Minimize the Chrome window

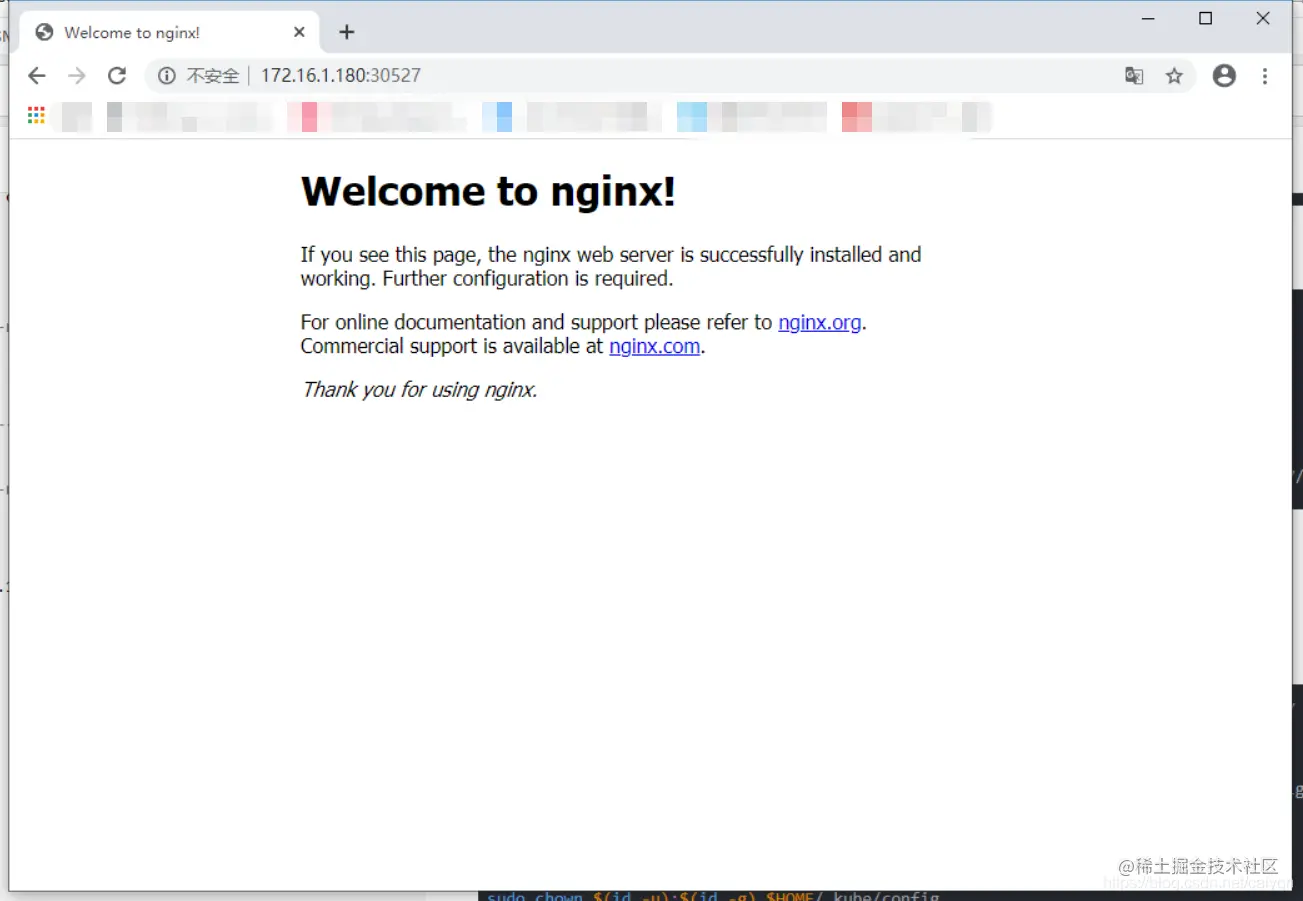pyautogui.click(x=1148, y=19)
